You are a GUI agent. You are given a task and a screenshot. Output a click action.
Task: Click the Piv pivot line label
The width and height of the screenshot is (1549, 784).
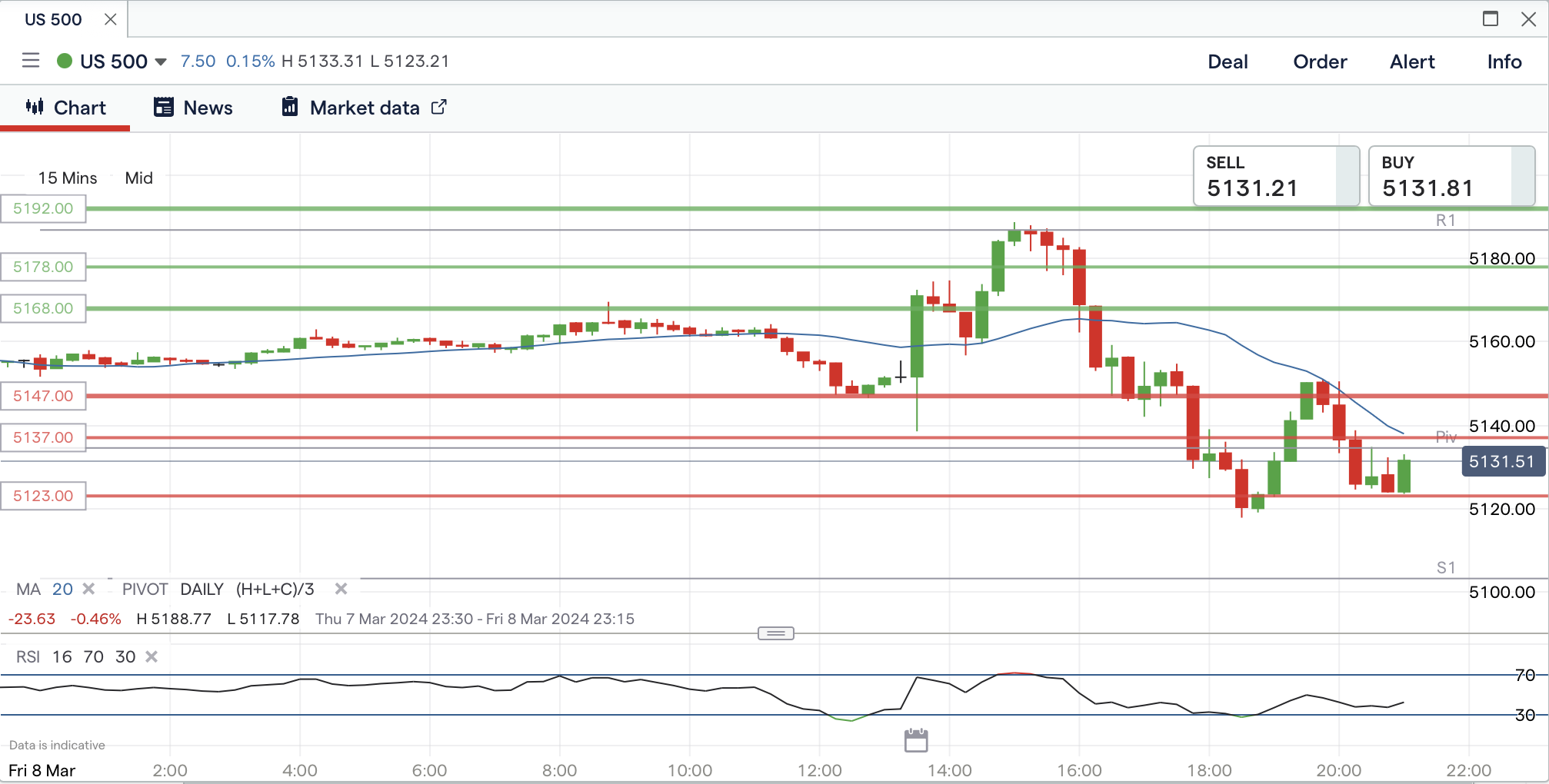(1446, 437)
